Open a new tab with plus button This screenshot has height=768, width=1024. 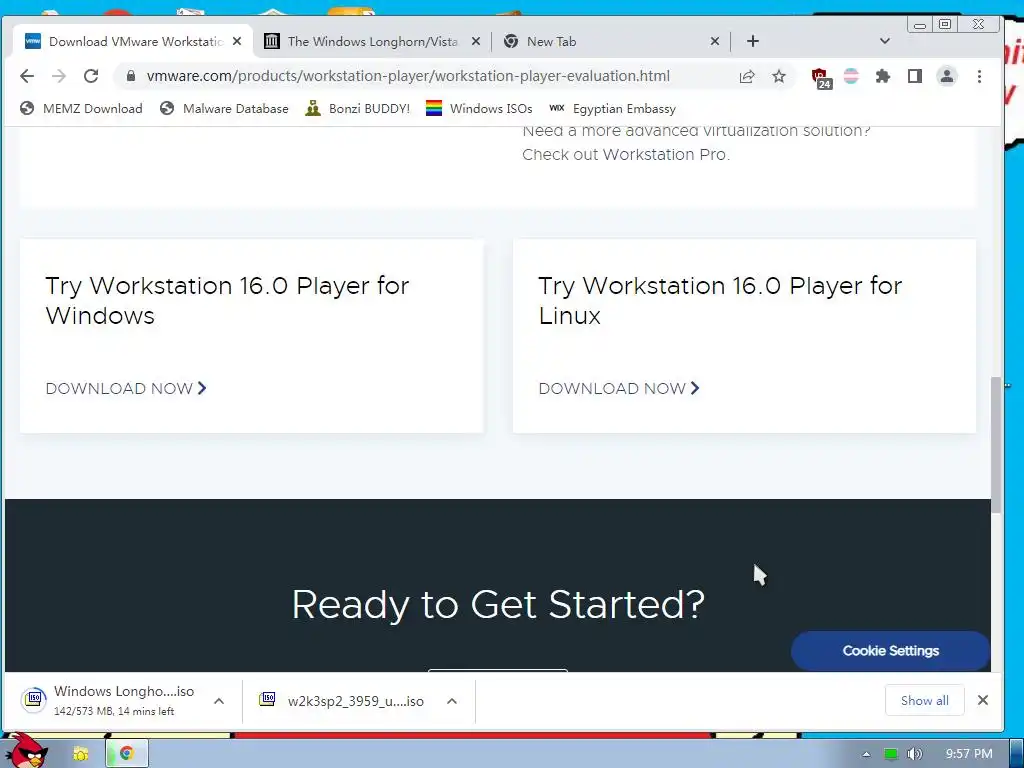[753, 41]
